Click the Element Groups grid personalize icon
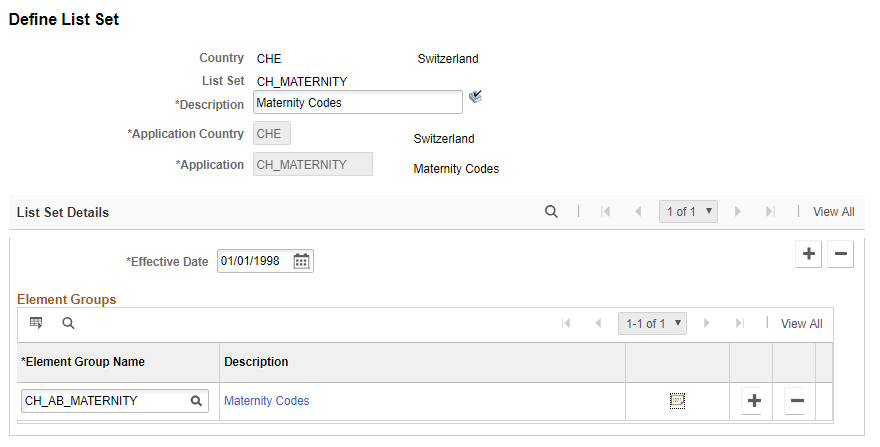 pos(36,323)
